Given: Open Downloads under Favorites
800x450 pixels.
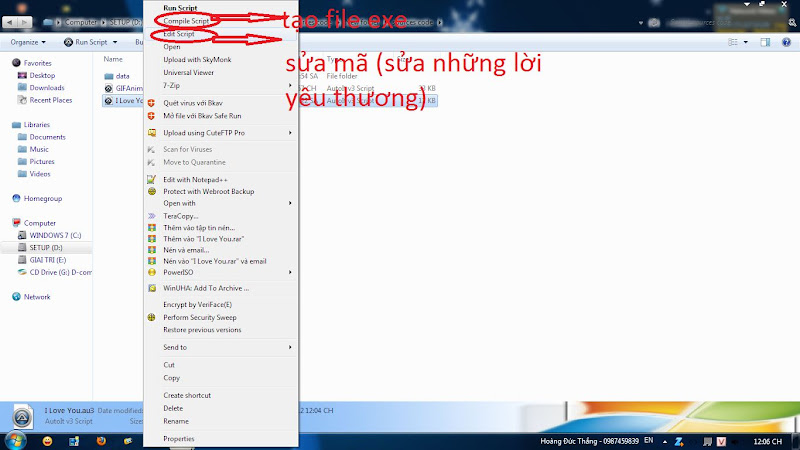Looking at the screenshot, I should tap(47, 88).
